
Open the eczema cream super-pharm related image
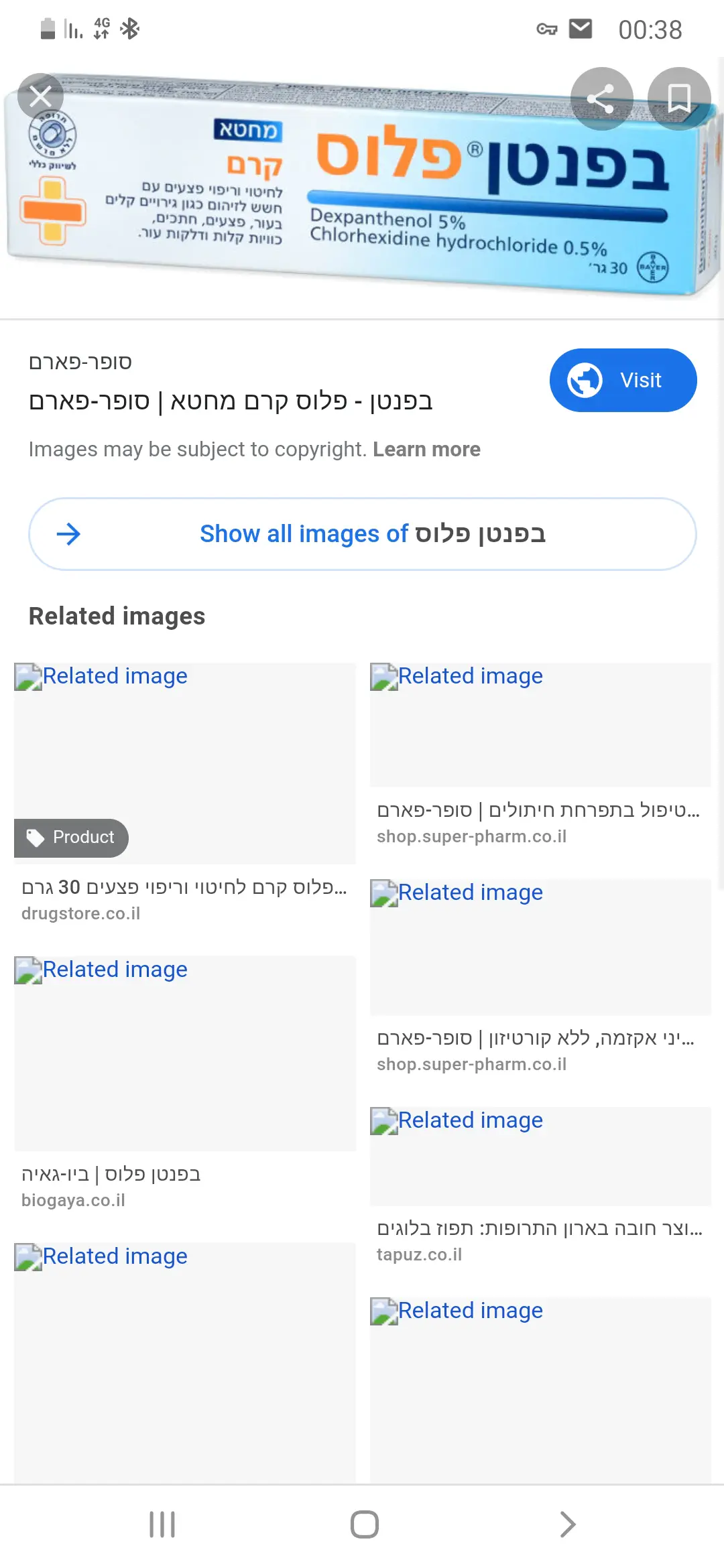tap(540, 947)
